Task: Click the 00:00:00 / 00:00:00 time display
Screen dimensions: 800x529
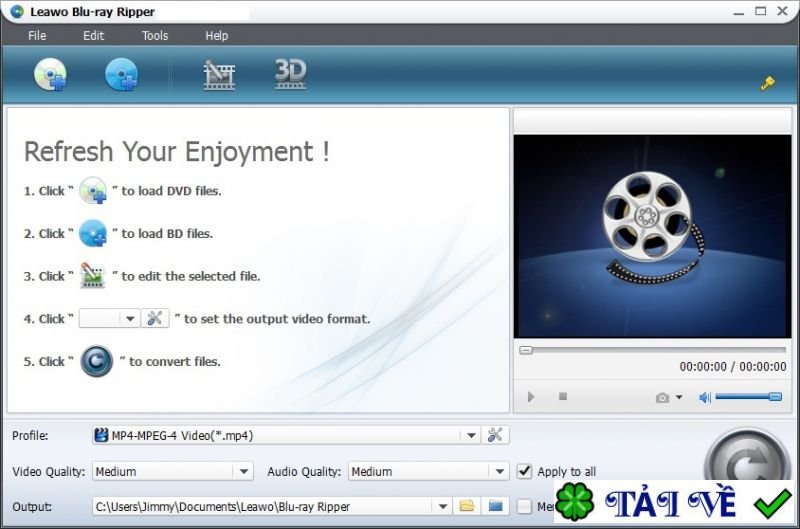Action: (x=733, y=366)
